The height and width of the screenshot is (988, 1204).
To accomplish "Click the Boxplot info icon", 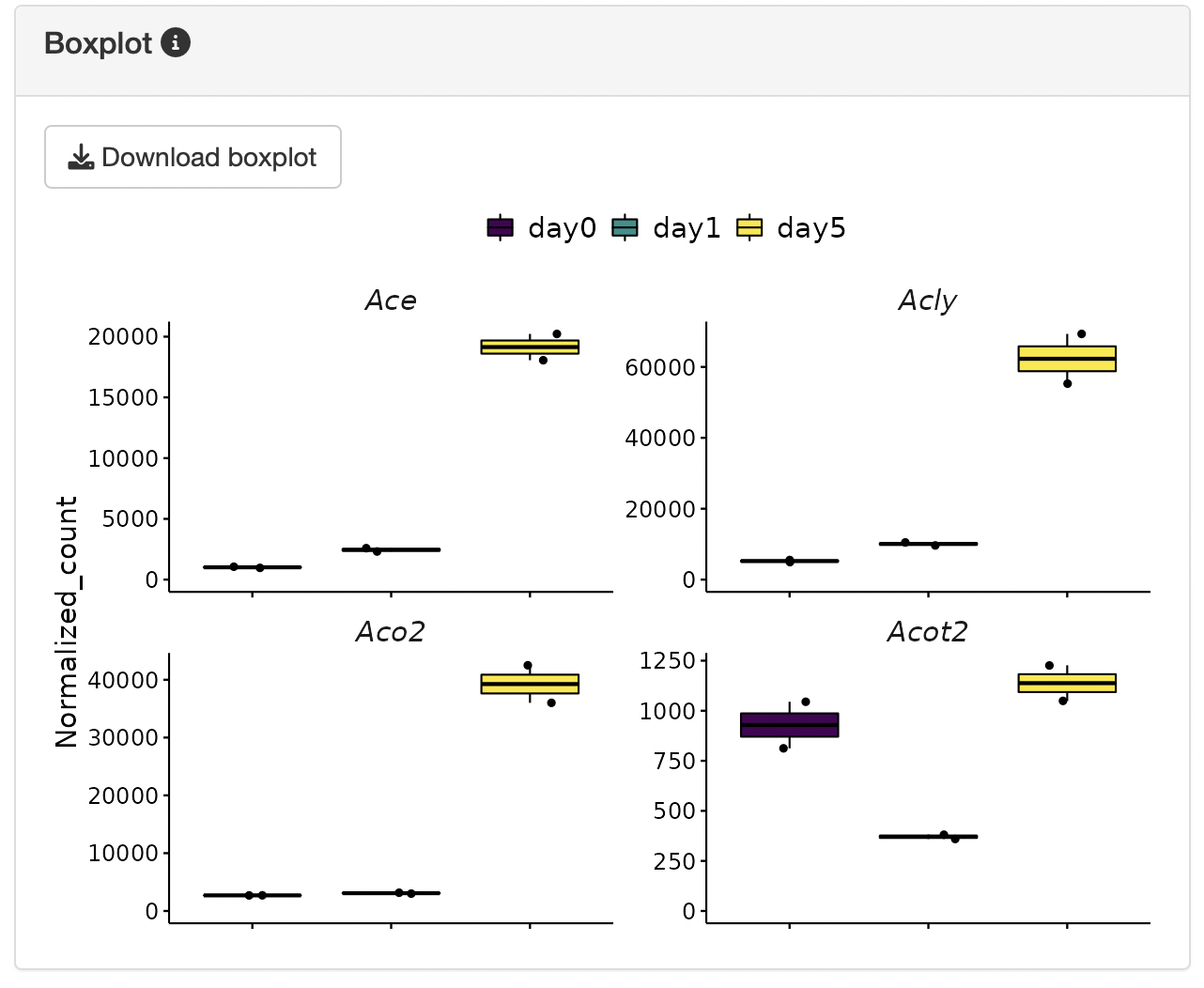I will tap(176, 42).
